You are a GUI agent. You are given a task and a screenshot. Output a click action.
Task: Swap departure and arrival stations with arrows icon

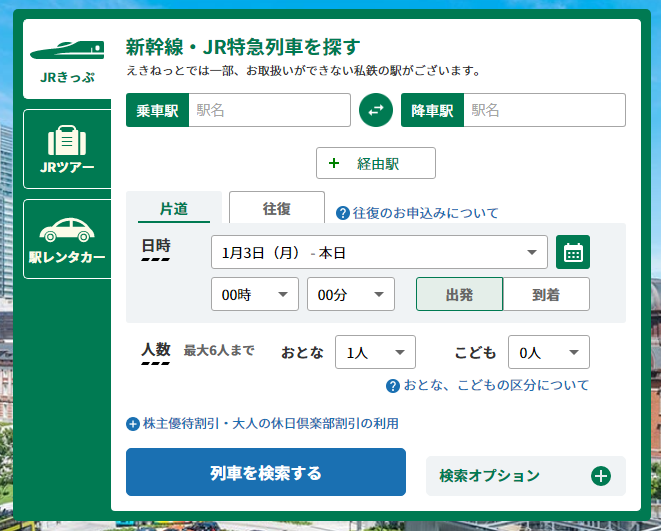[x=376, y=110]
